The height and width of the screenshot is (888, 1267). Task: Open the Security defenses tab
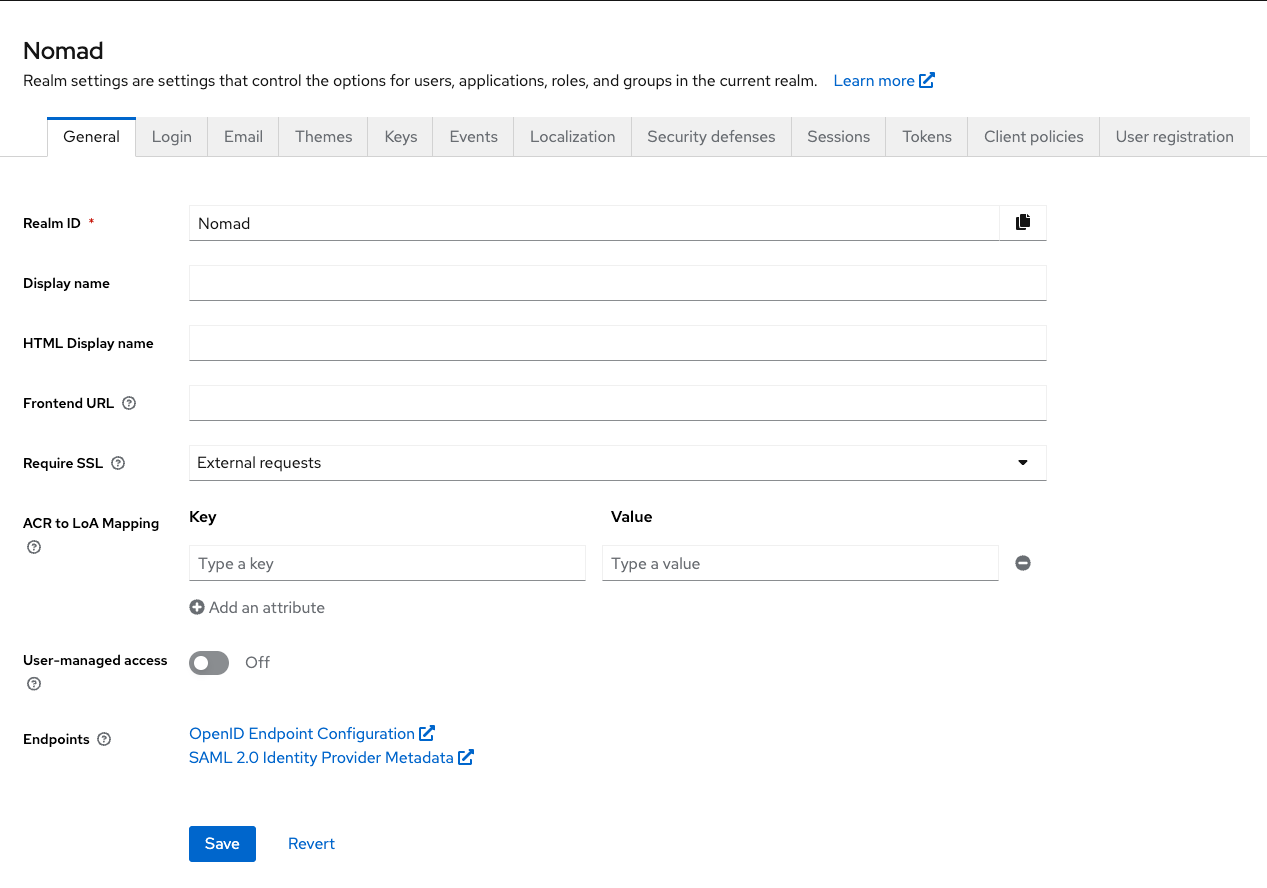pyautogui.click(x=710, y=137)
